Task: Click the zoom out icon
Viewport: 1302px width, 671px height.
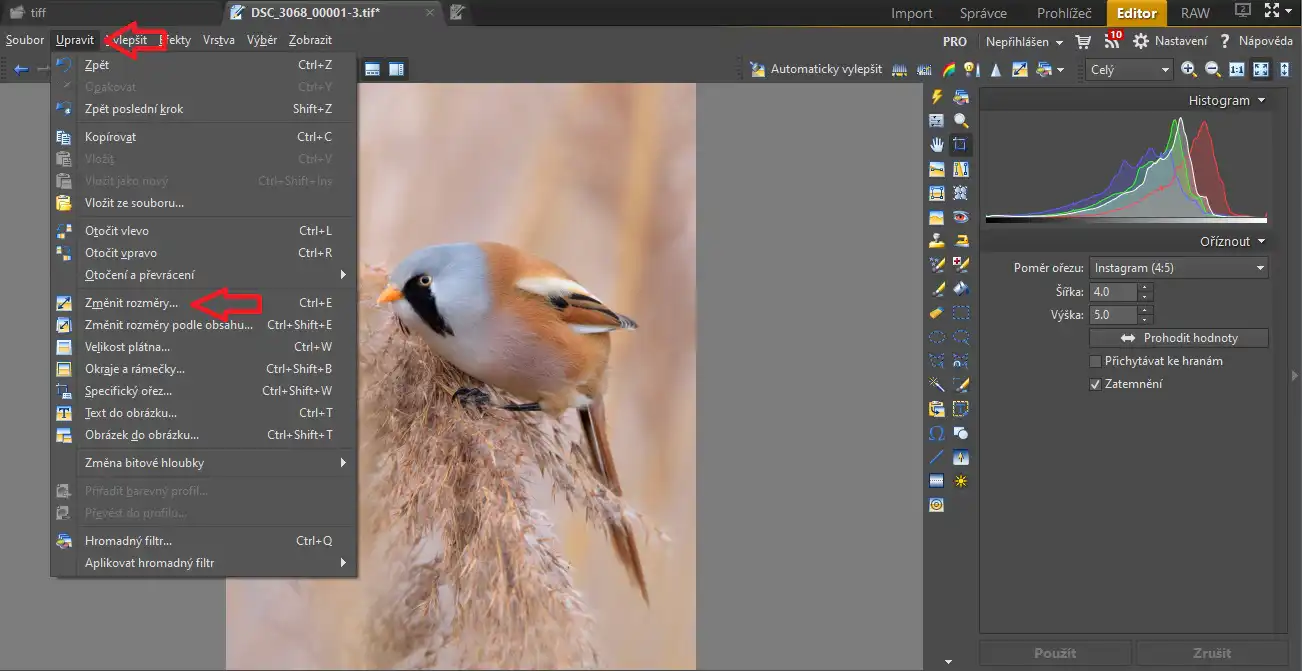Action: [1212, 69]
